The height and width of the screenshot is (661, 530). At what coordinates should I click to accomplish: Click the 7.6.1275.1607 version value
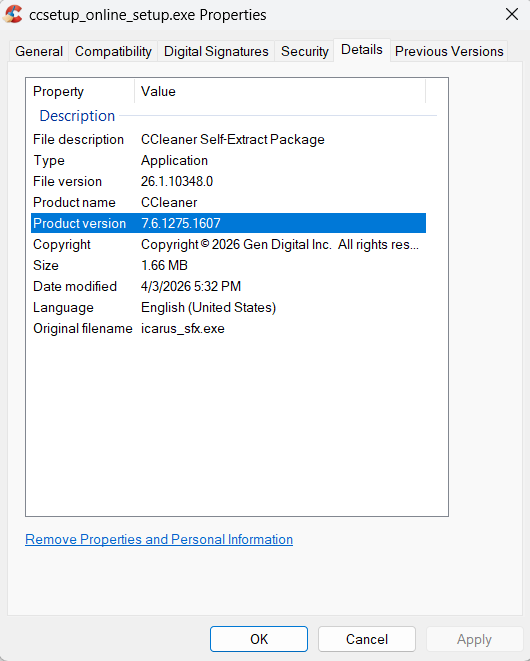180,223
